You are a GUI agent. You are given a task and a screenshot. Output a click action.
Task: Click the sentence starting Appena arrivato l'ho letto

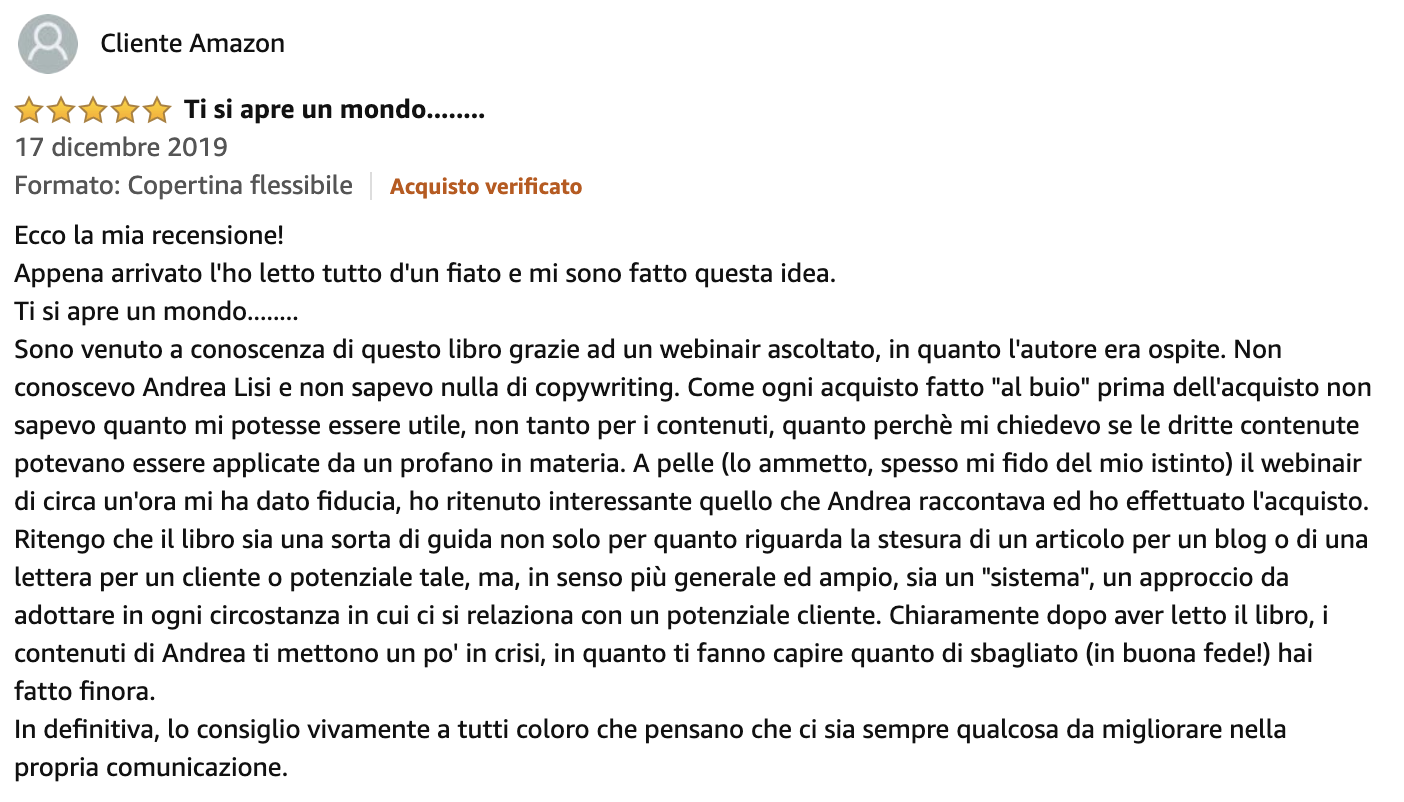425,274
